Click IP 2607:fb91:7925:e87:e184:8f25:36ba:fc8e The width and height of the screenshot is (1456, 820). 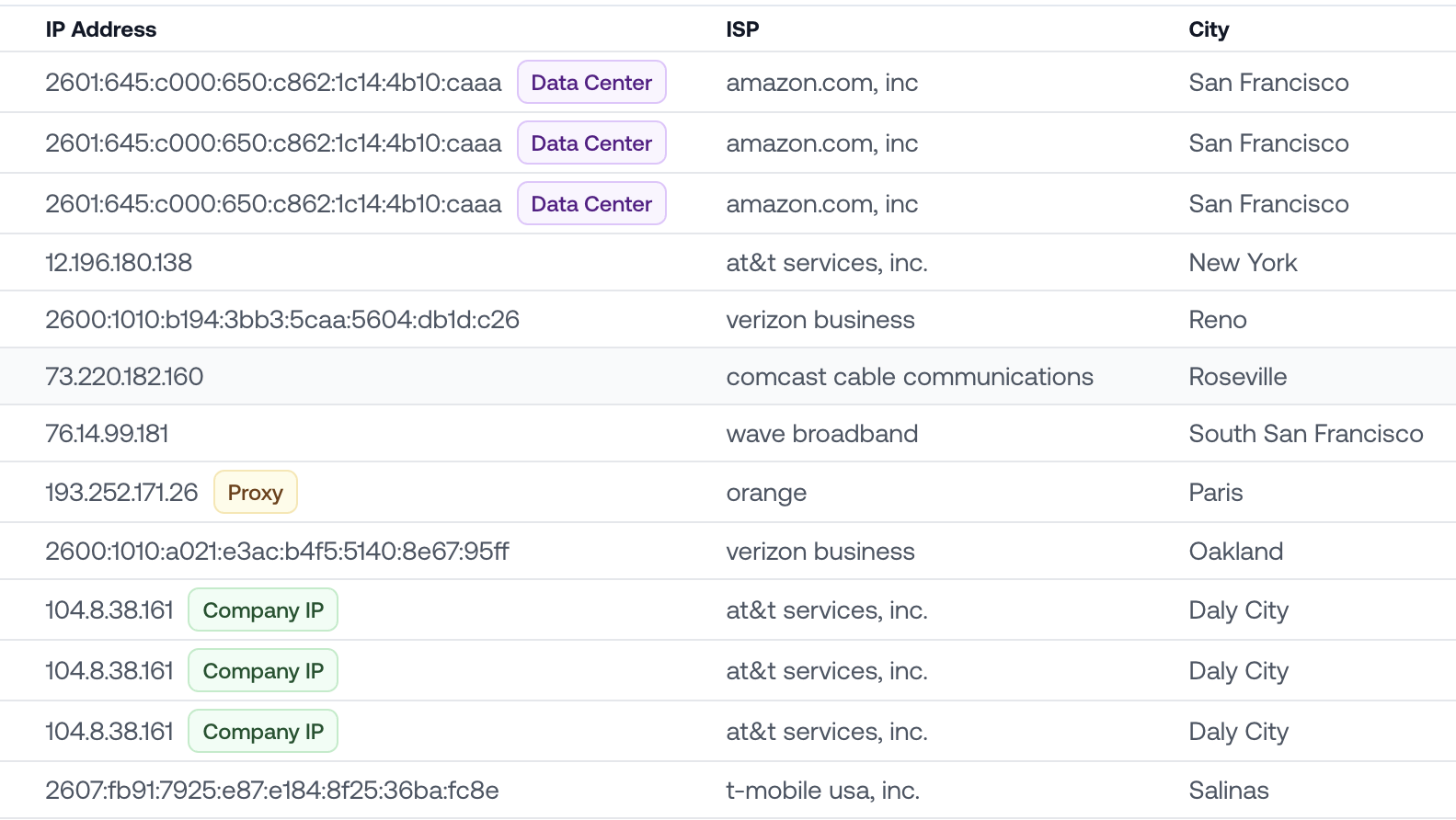click(272, 791)
